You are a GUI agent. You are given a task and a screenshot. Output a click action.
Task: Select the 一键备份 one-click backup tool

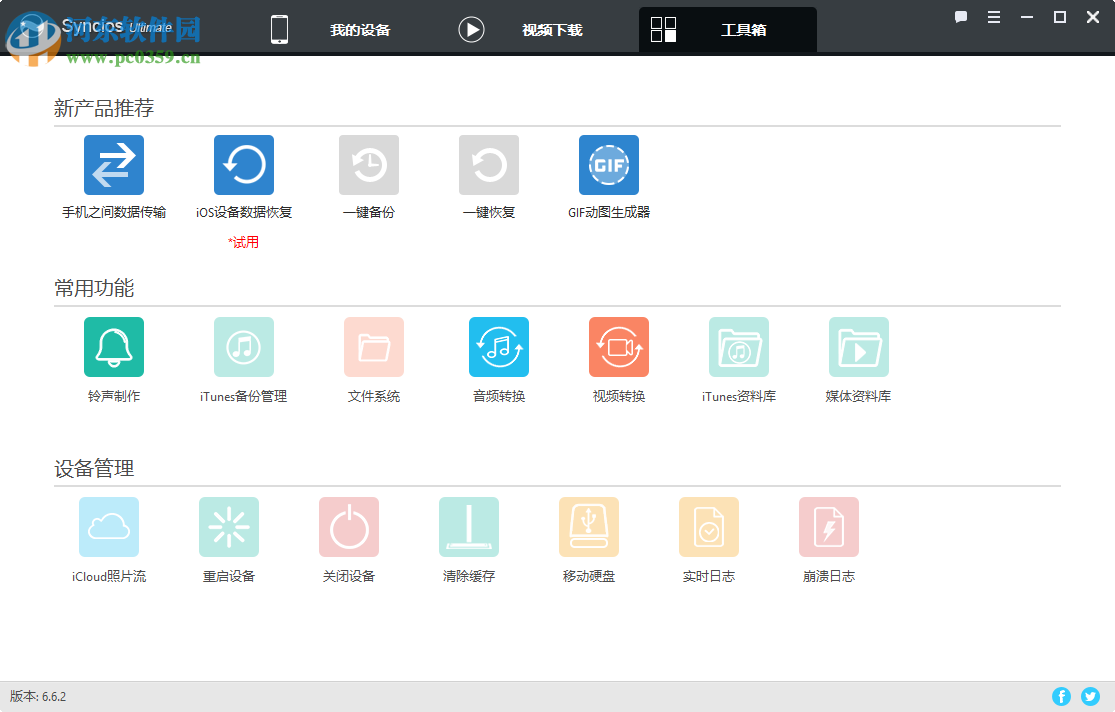coord(368,164)
